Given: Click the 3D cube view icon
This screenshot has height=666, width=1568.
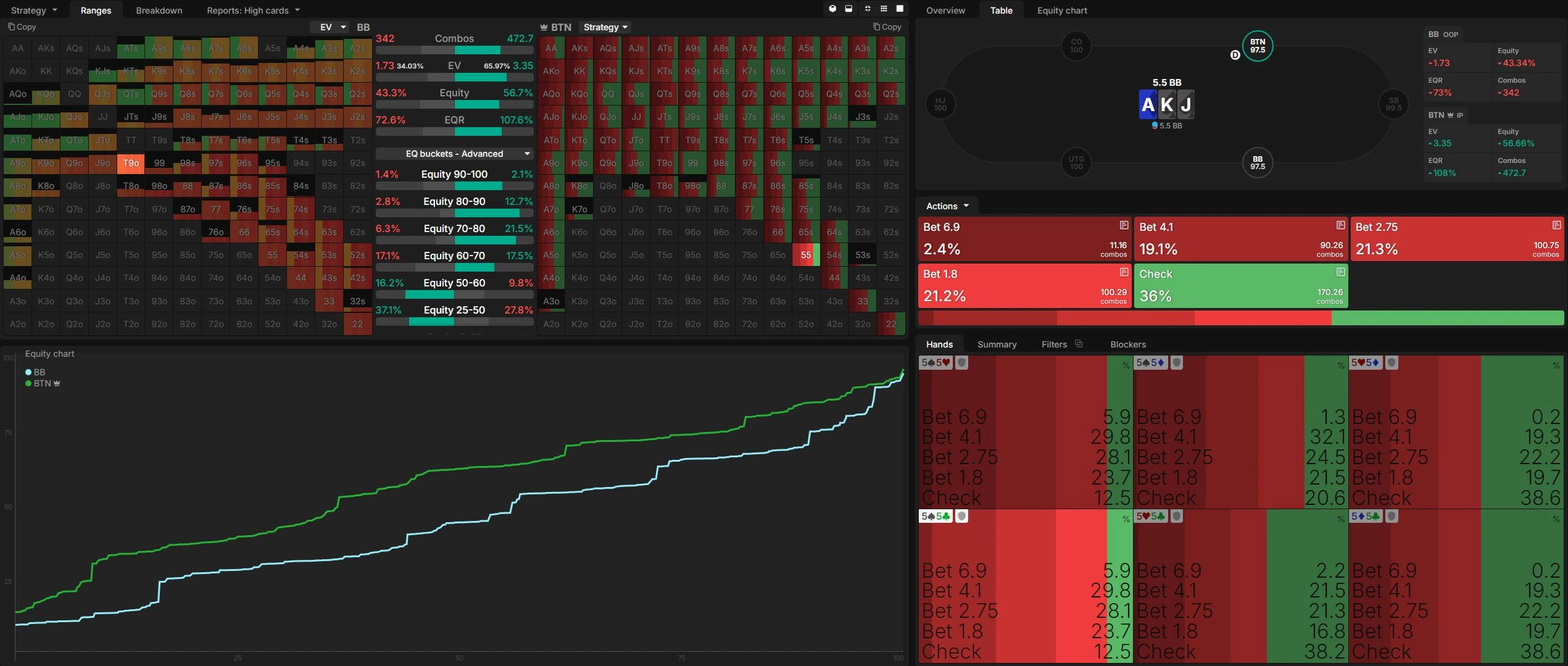Looking at the screenshot, I should pos(832,9).
